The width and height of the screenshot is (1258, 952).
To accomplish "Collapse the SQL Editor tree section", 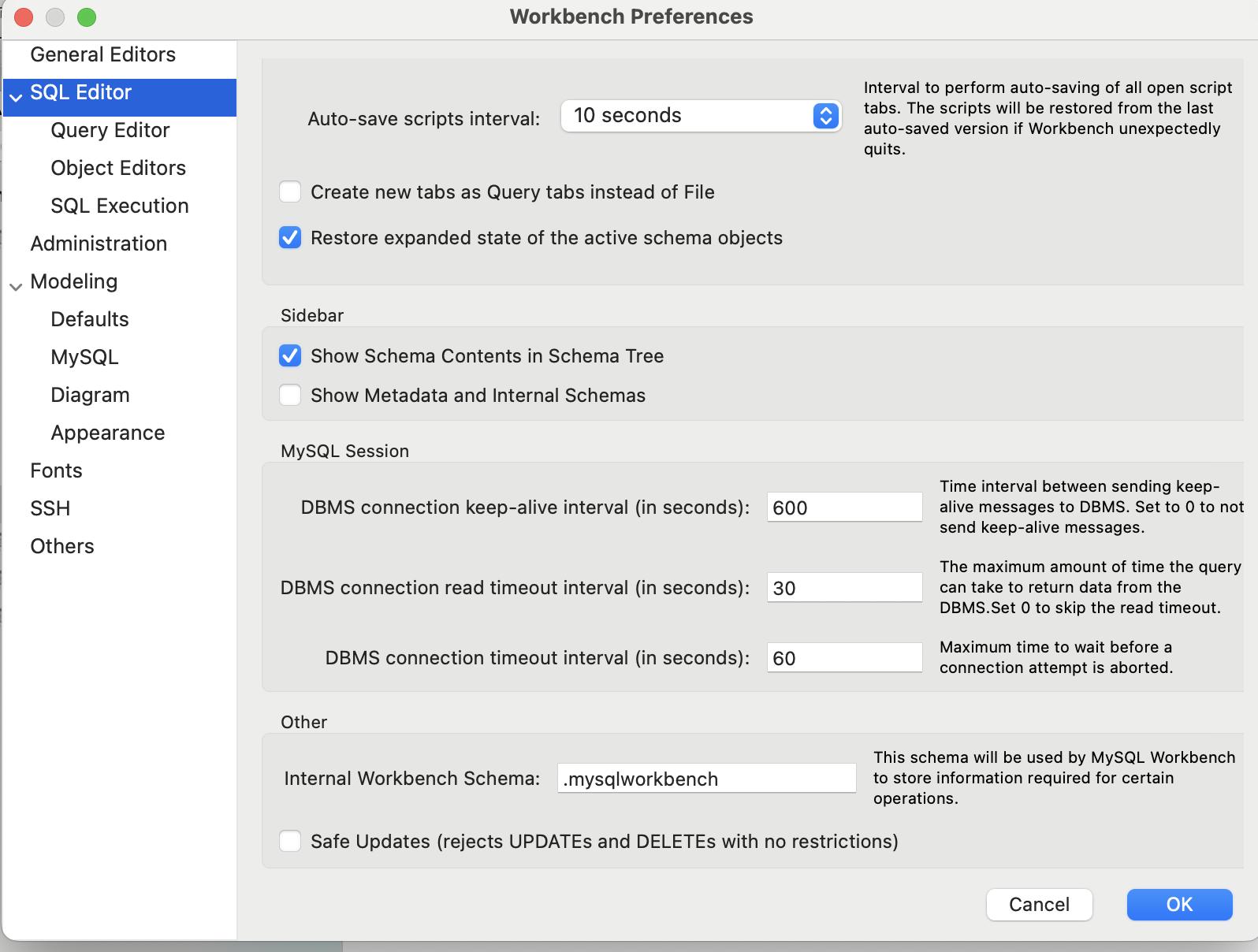I will click(16, 98).
